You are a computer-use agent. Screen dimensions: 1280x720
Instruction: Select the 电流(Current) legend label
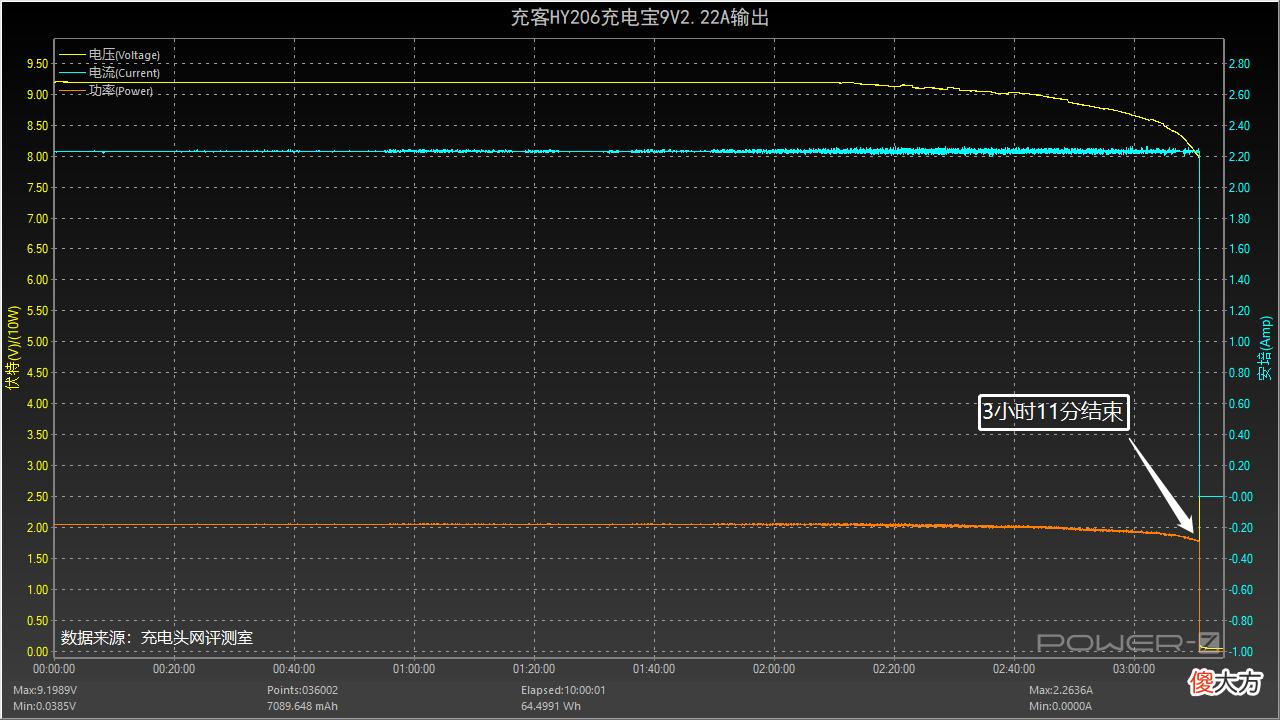pos(124,72)
